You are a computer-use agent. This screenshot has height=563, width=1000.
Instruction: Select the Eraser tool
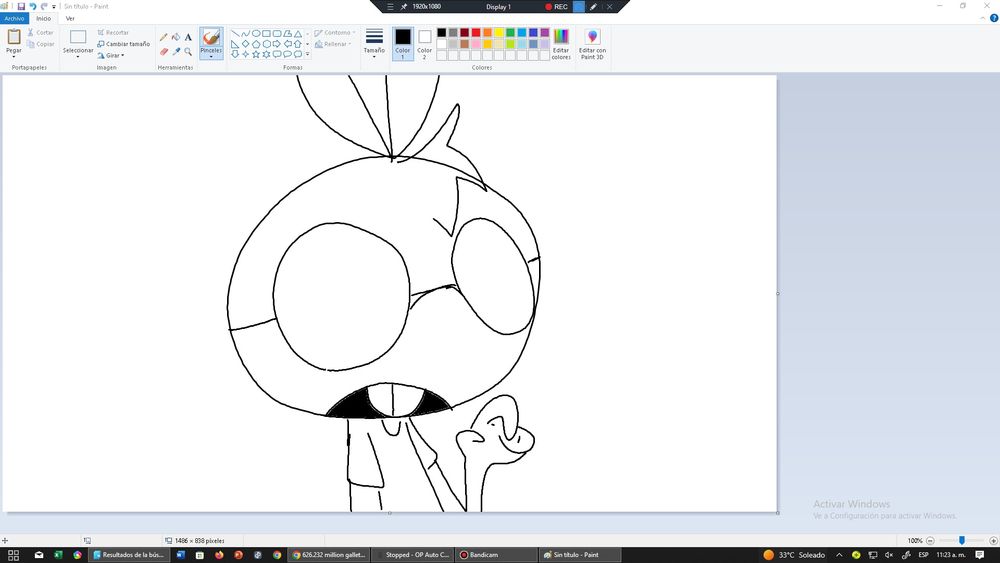[x=164, y=52]
